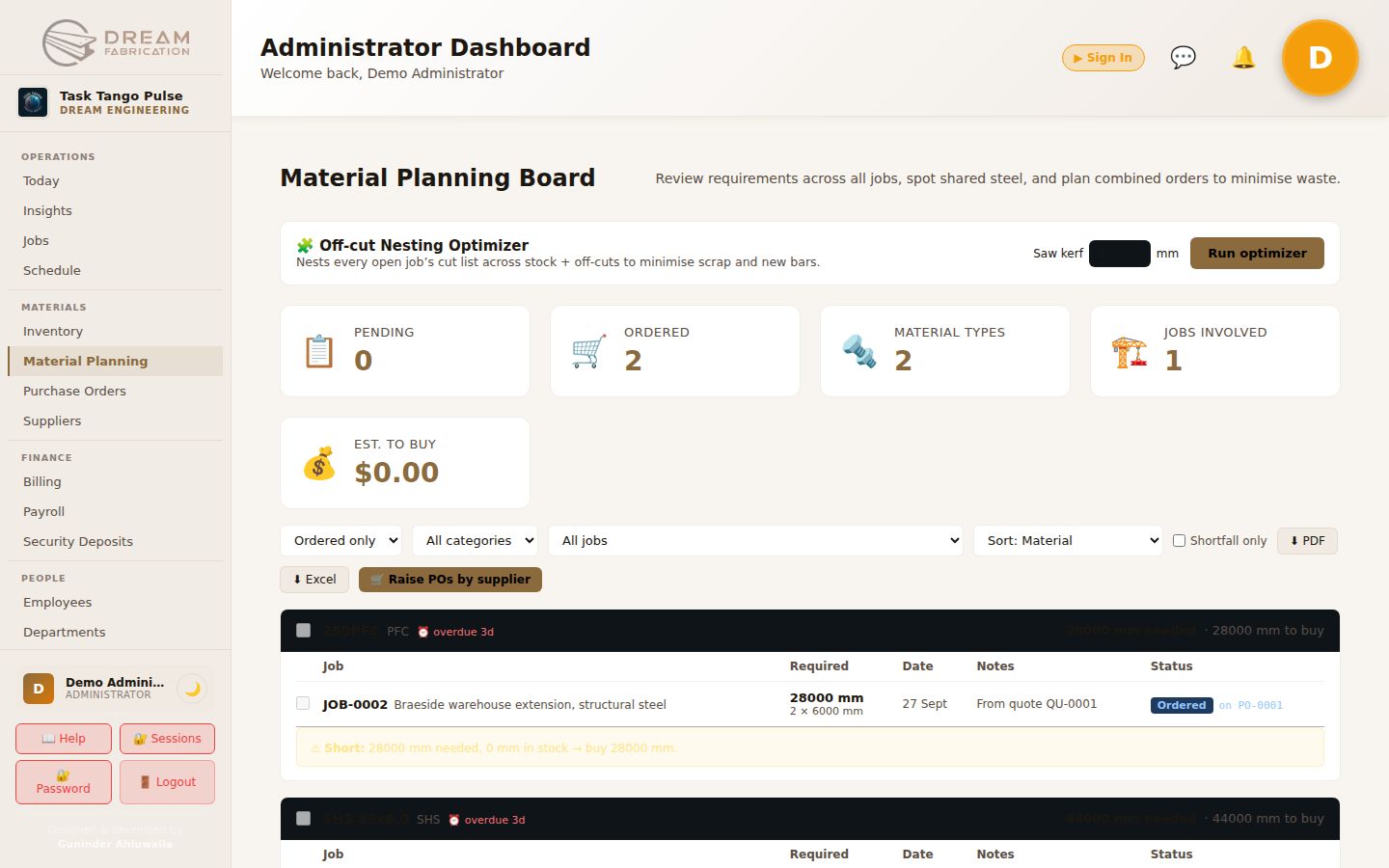Open Insights from the sidebar
This screenshot has height=868, width=1389.
tap(115, 211)
